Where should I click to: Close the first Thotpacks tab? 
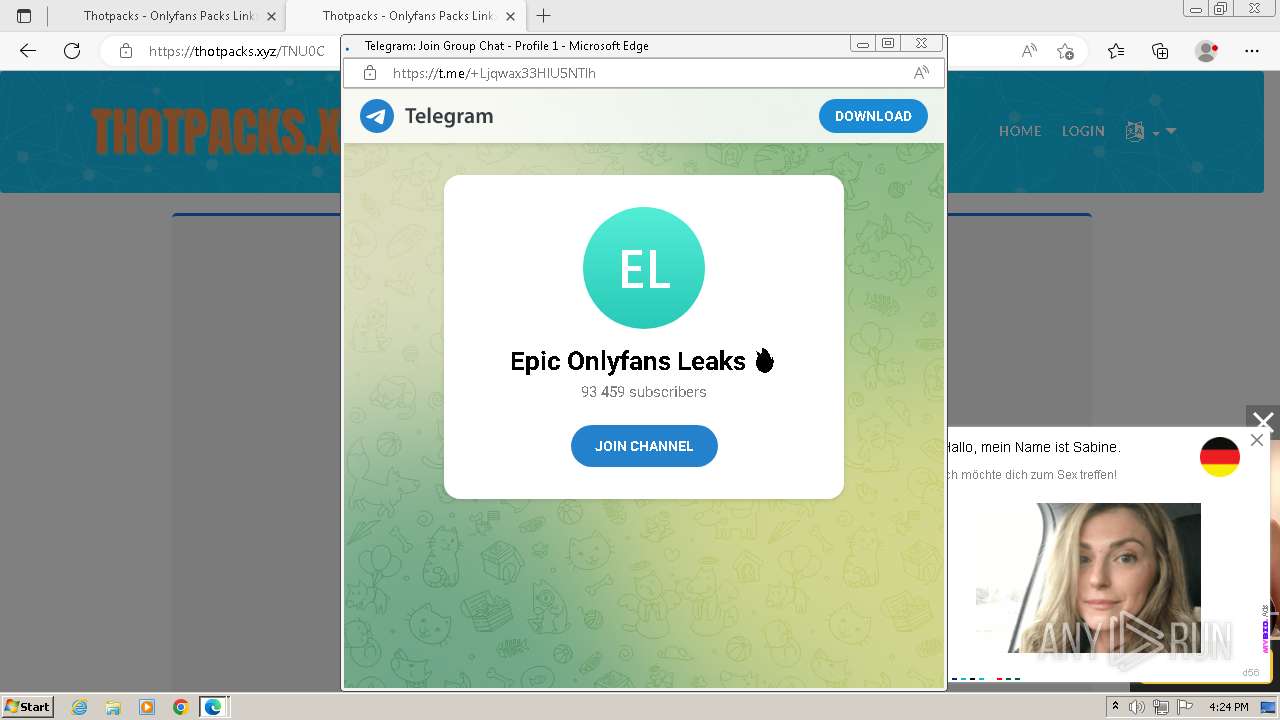coord(271,16)
